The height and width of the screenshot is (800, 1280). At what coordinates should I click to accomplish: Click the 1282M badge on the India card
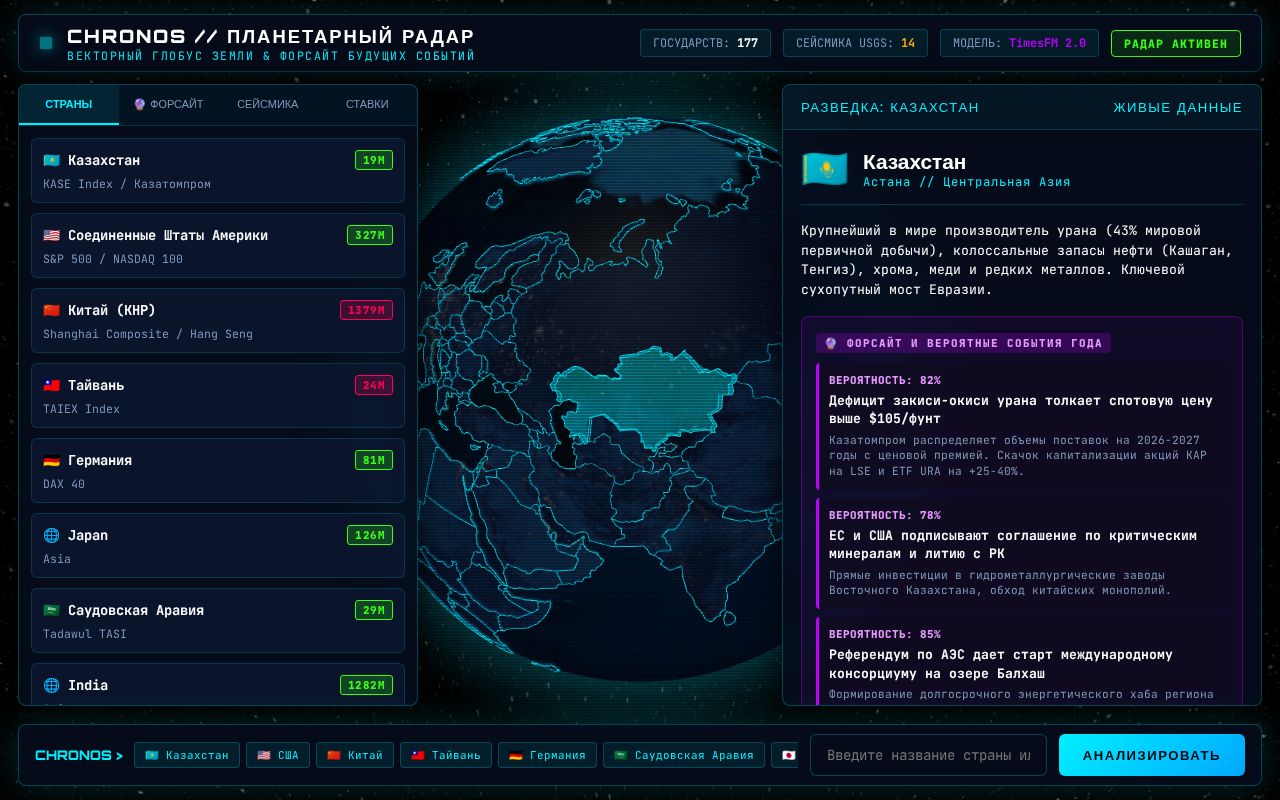point(366,685)
